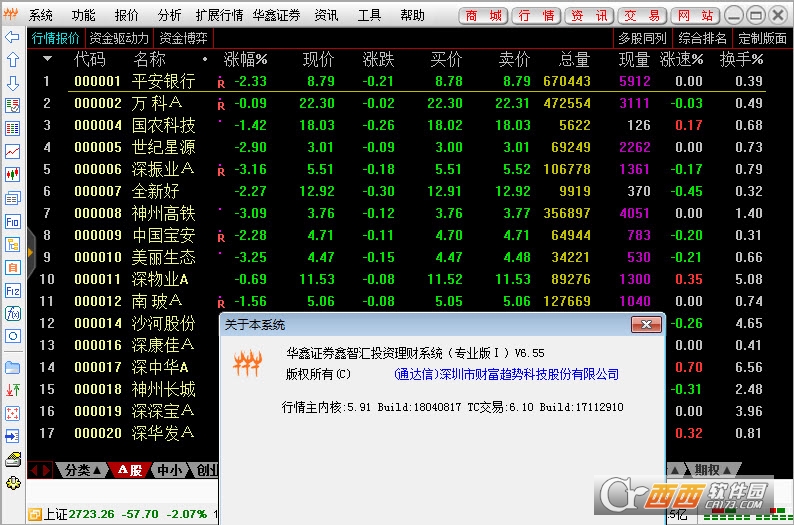Screen dimensions: 794x525
Task: Click the 行情 top button
Action: tap(536, 16)
